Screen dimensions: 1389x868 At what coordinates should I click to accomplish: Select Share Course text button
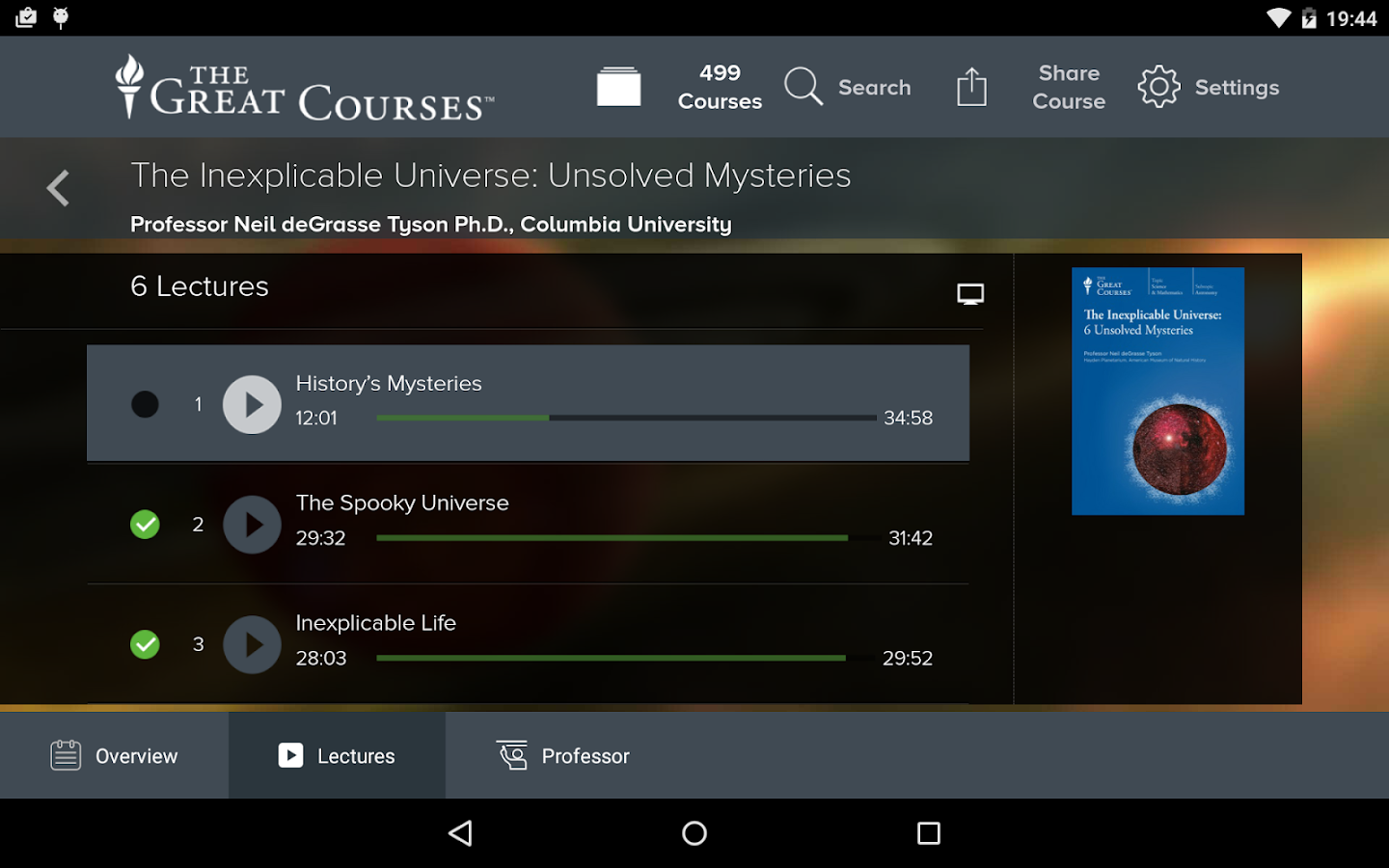(x=1069, y=87)
